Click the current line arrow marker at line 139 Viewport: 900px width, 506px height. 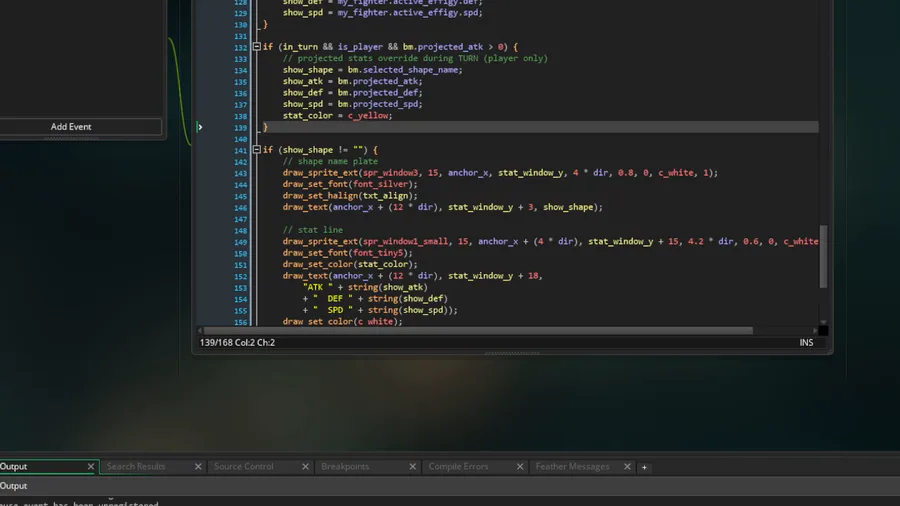[x=200, y=127]
